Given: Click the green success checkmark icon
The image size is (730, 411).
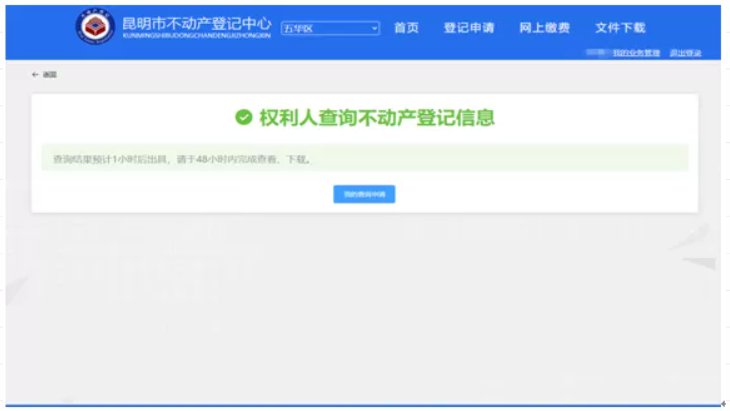Looking at the screenshot, I should pos(243,118).
